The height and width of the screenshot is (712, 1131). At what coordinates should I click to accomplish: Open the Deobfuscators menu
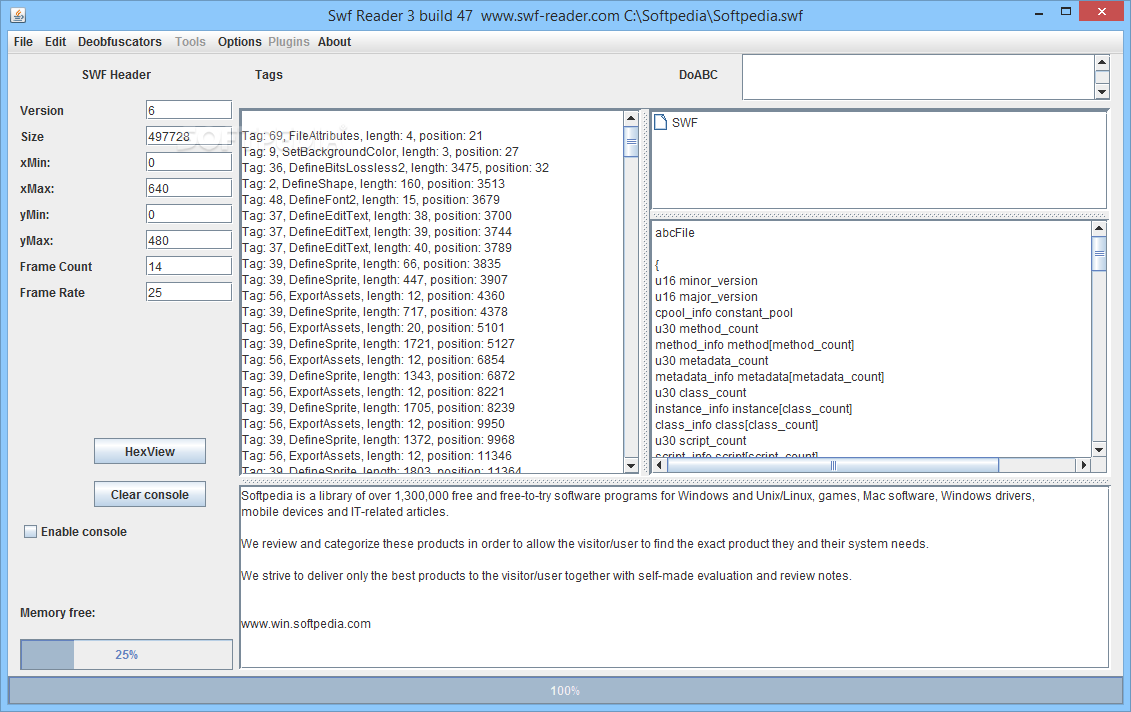pos(120,42)
